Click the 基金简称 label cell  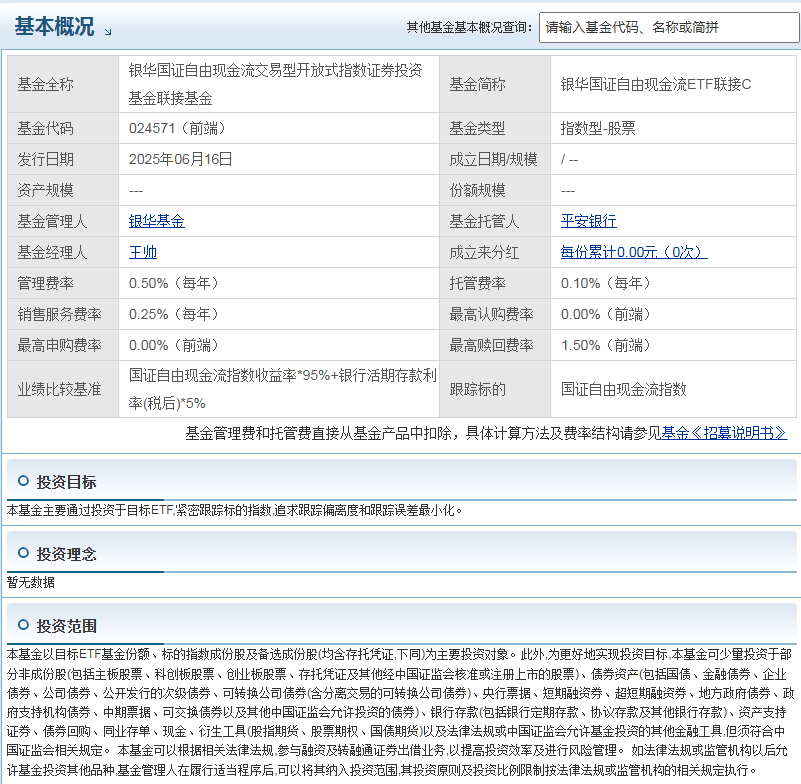(x=495, y=84)
